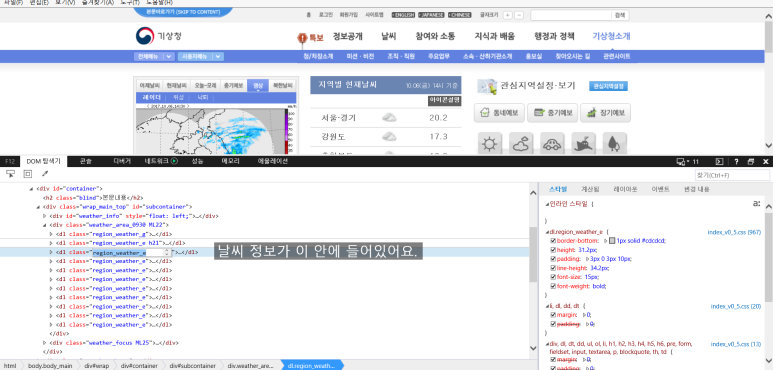The image size is (773, 370).
Task: Click the 동네예보 button
Action: point(499,113)
